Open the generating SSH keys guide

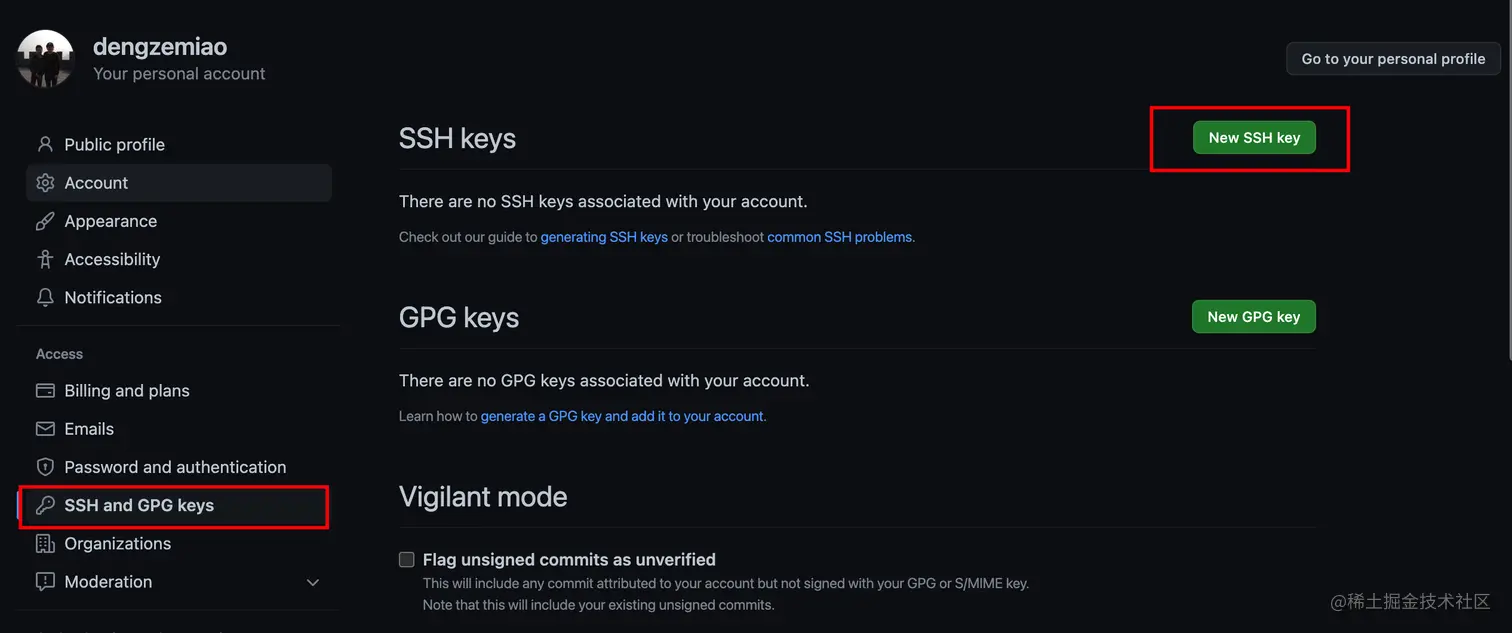tap(604, 237)
